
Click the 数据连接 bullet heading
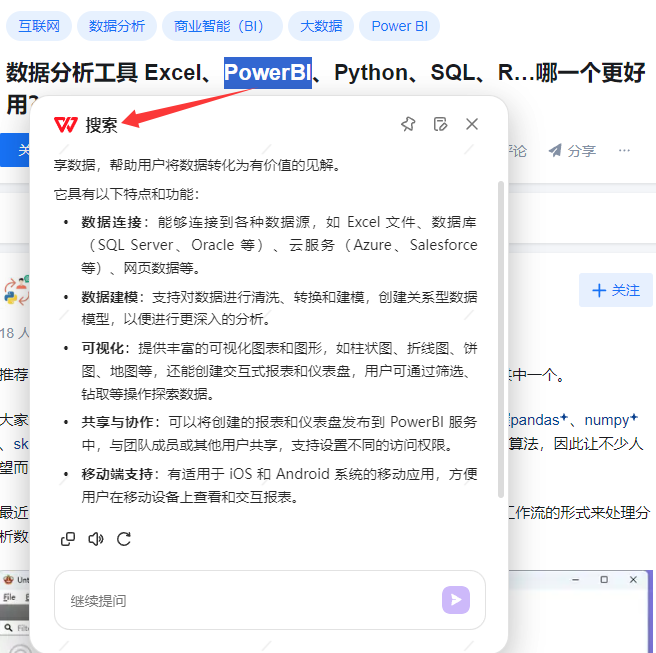(111, 222)
